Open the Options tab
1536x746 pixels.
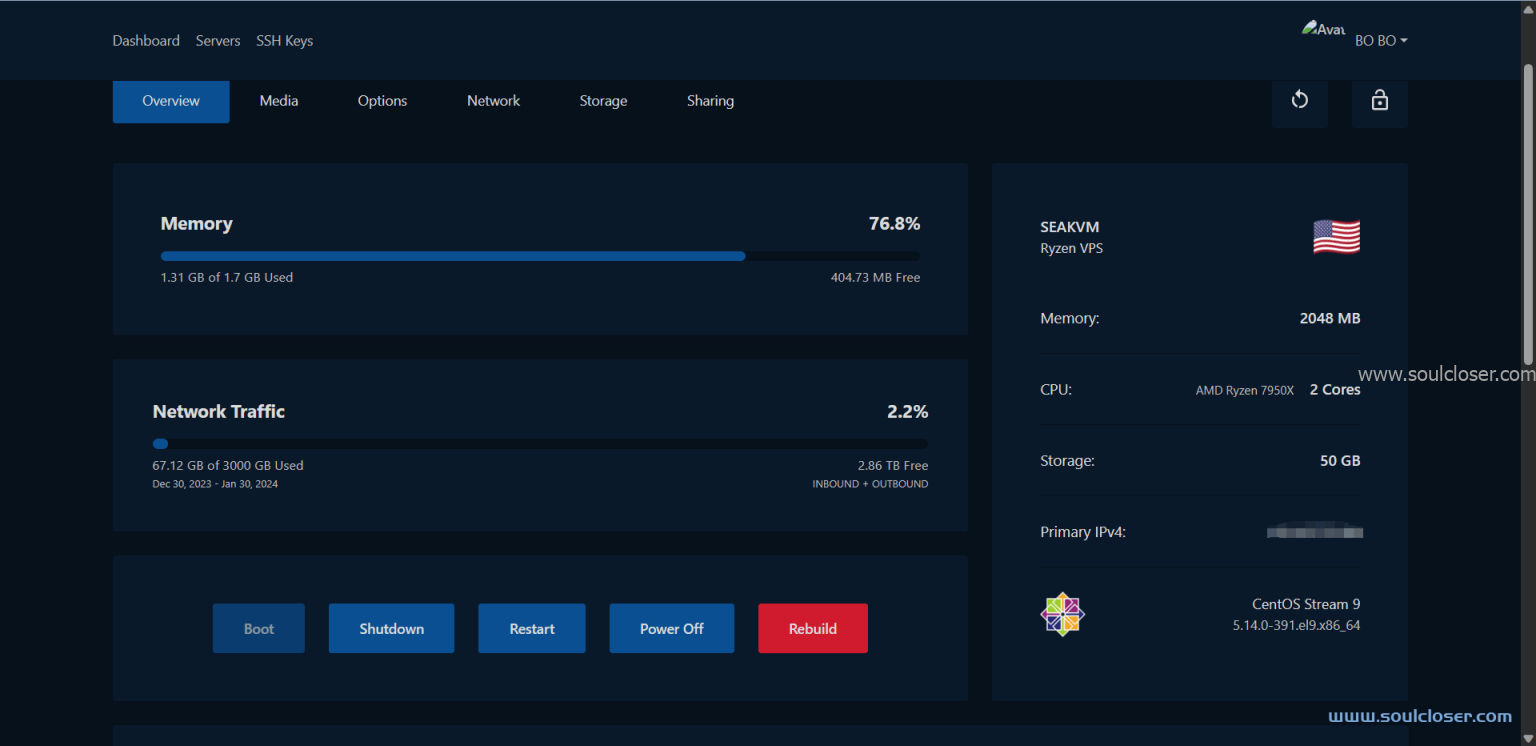click(x=382, y=101)
